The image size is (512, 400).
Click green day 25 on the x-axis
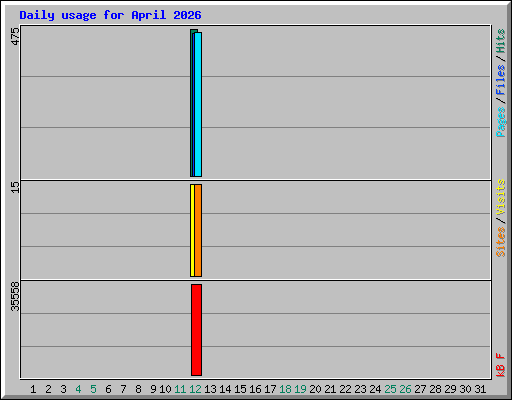click(x=390, y=389)
